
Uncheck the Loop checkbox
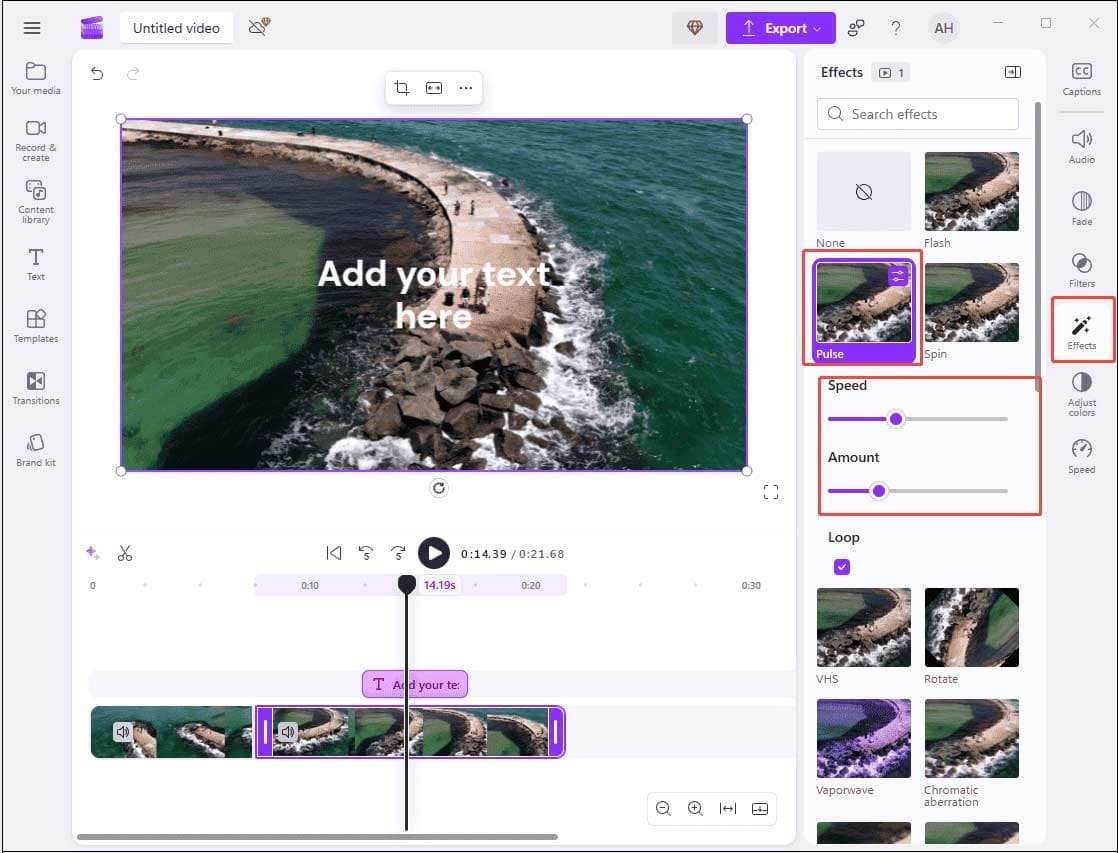[x=842, y=566]
